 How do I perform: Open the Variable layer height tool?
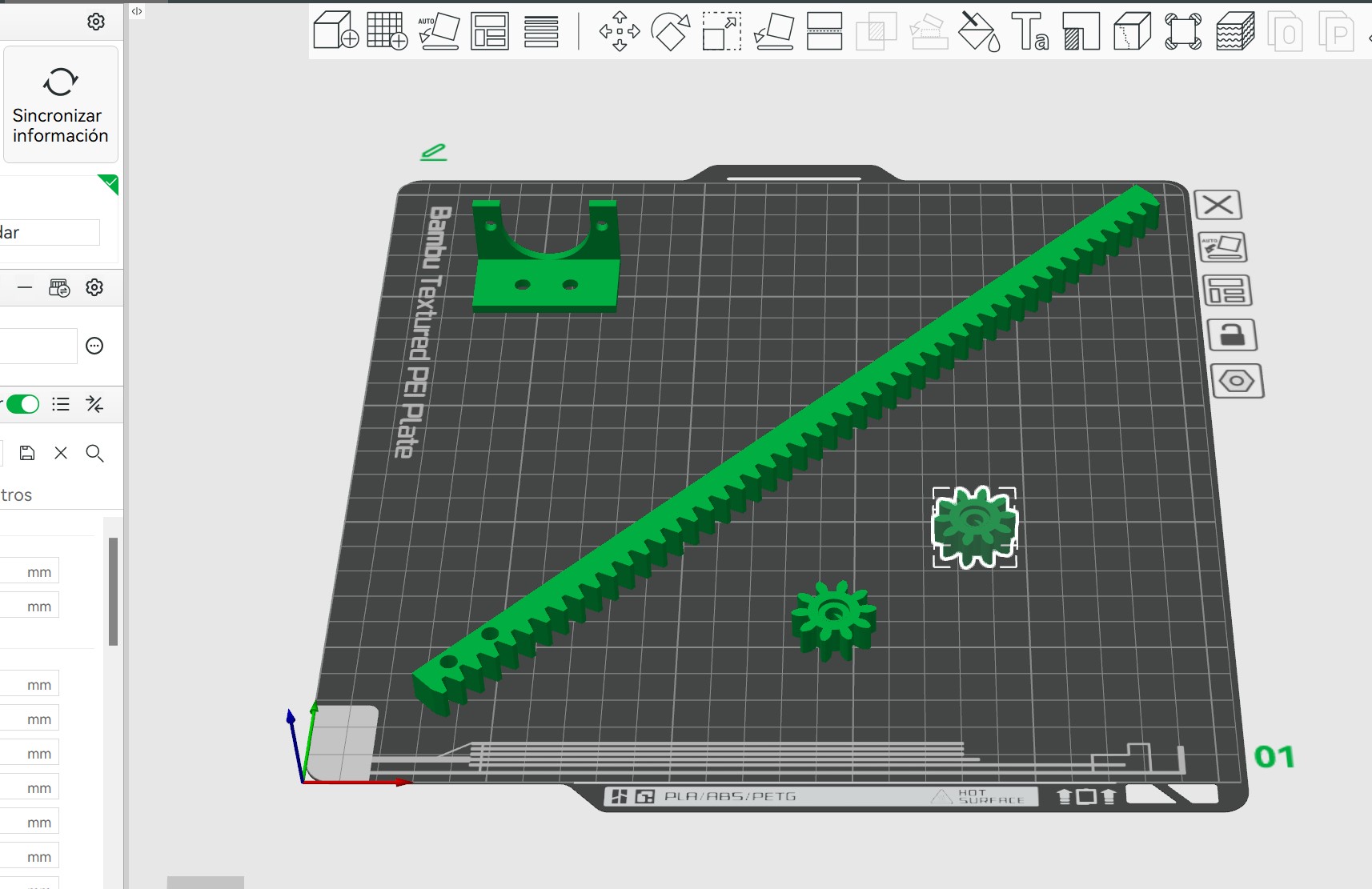541,31
